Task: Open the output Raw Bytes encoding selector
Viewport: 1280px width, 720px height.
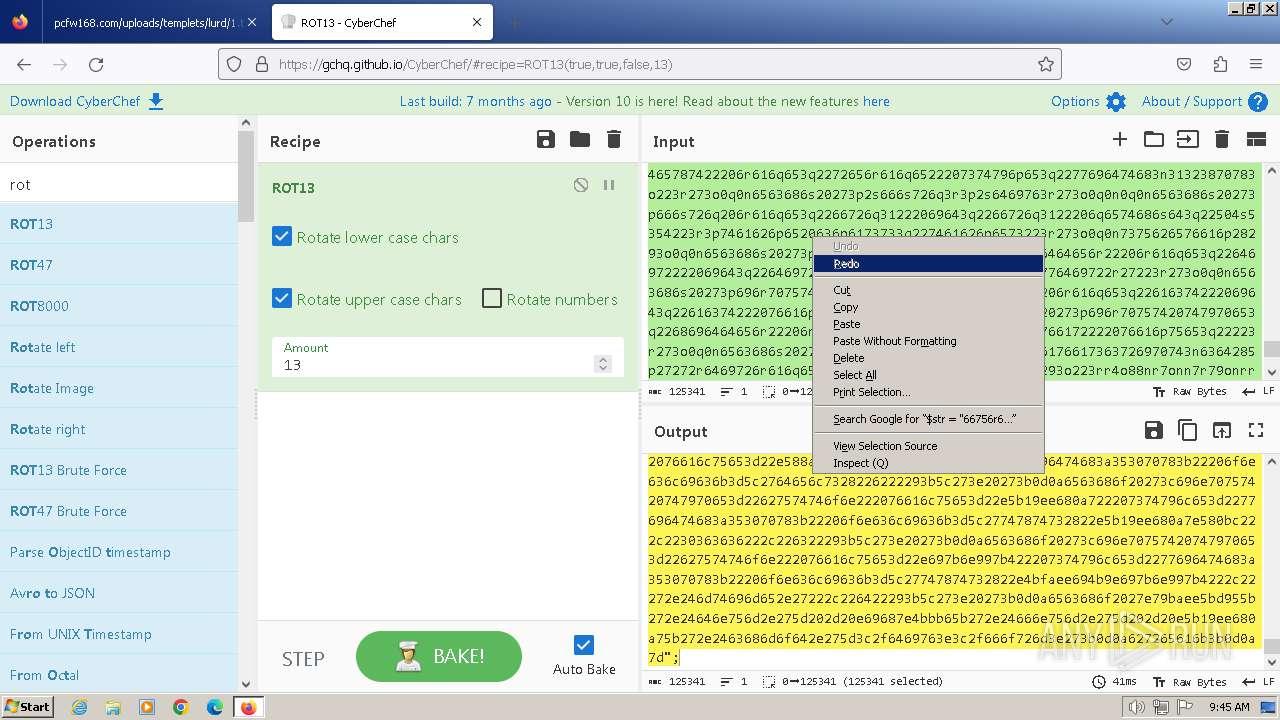Action: point(1190,682)
